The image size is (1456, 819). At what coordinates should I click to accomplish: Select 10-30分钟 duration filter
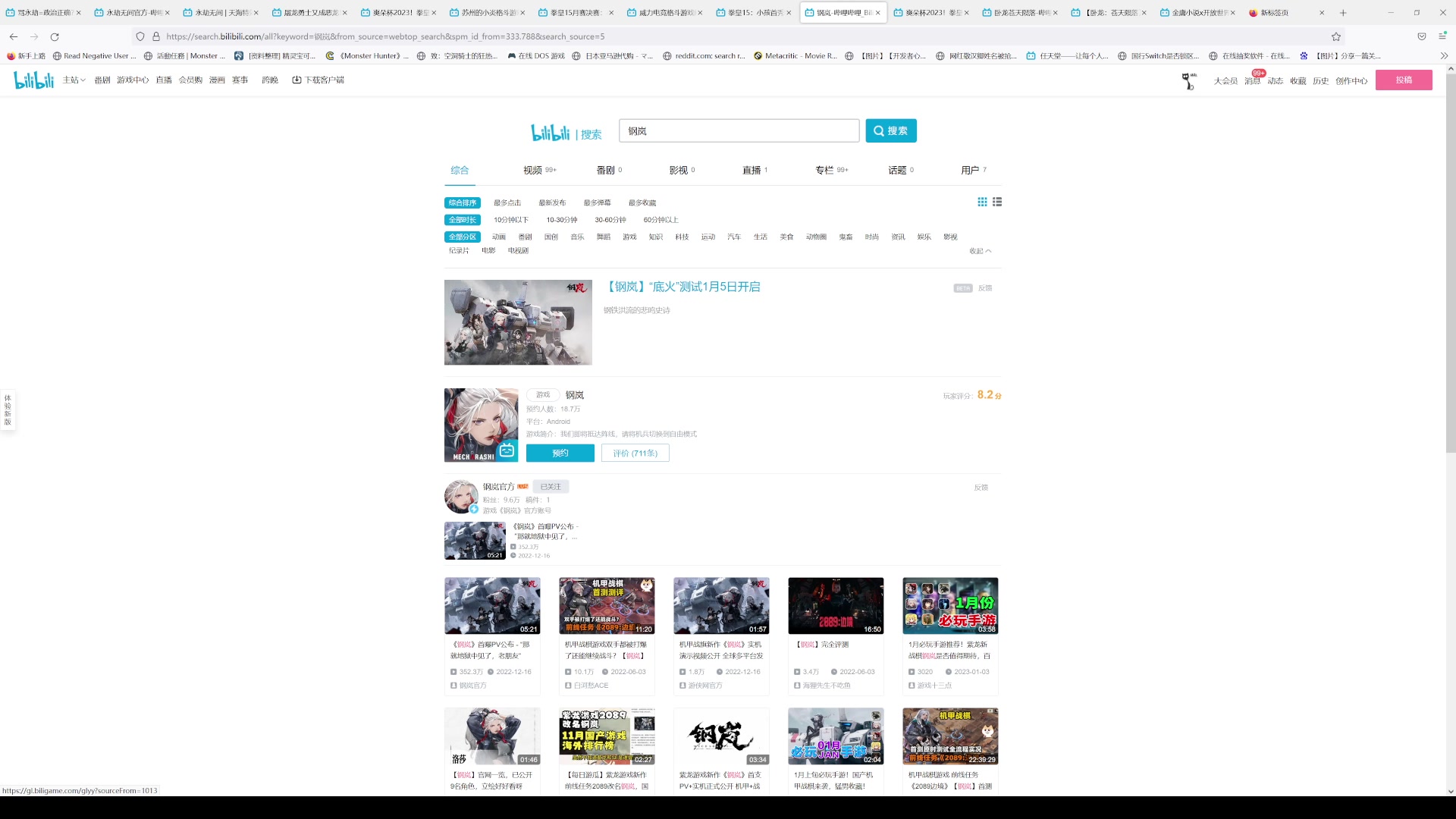point(562,220)
